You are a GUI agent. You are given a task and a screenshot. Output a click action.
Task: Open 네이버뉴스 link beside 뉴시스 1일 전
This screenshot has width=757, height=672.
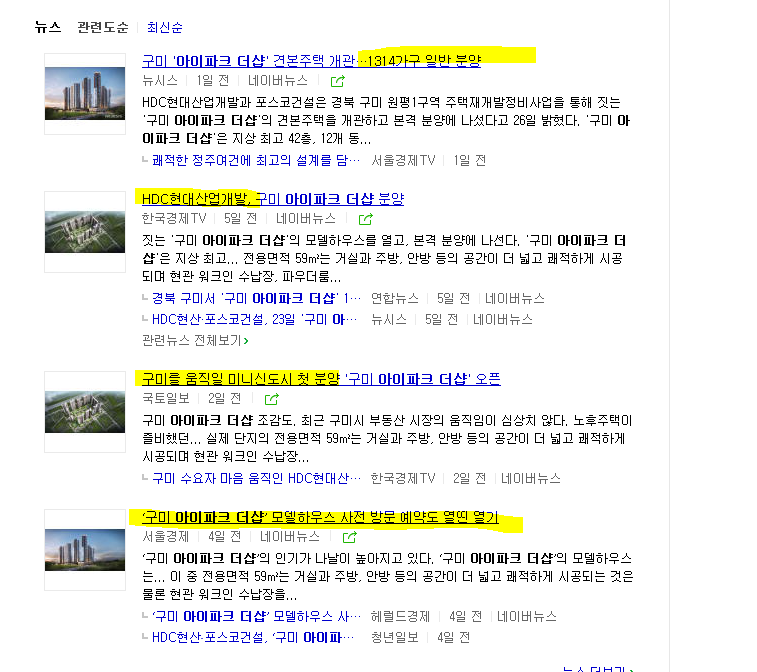click(x=278, y=81)
